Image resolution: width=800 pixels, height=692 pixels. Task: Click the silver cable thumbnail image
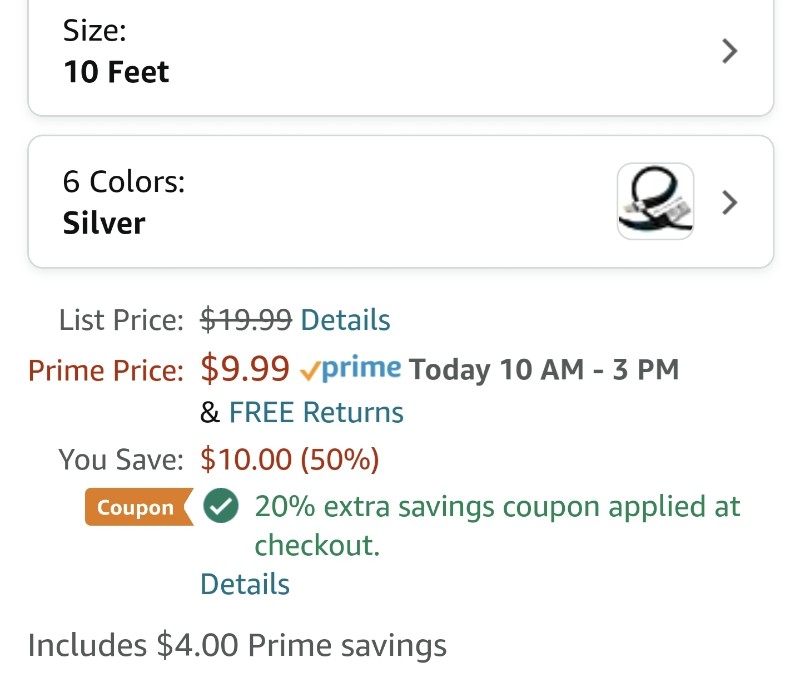pyautogui.click(x=655, y=201)
